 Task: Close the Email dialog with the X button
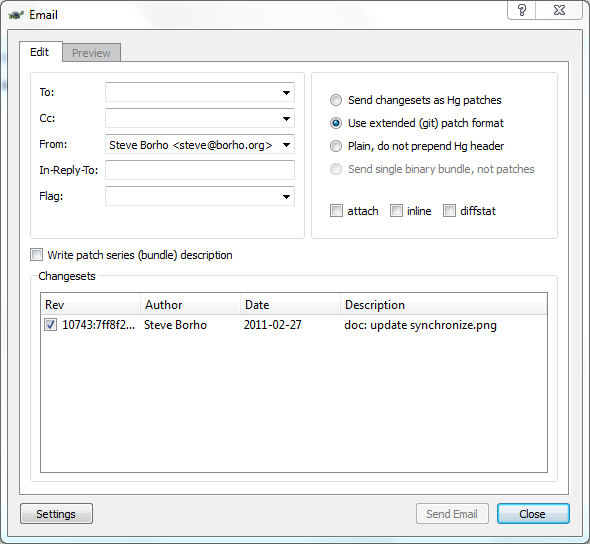pyautogui.click(x=559, y=10)
